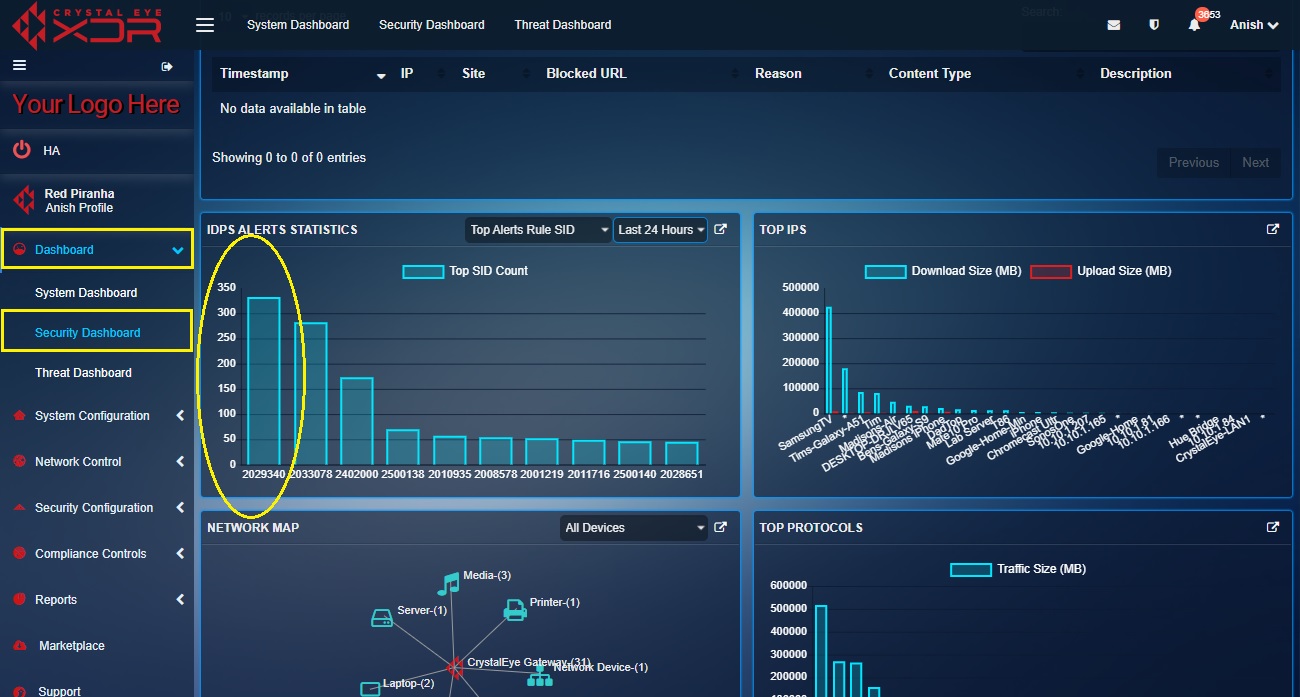
Task: Open the shield icon in header
Action: tap(1154, 25)
